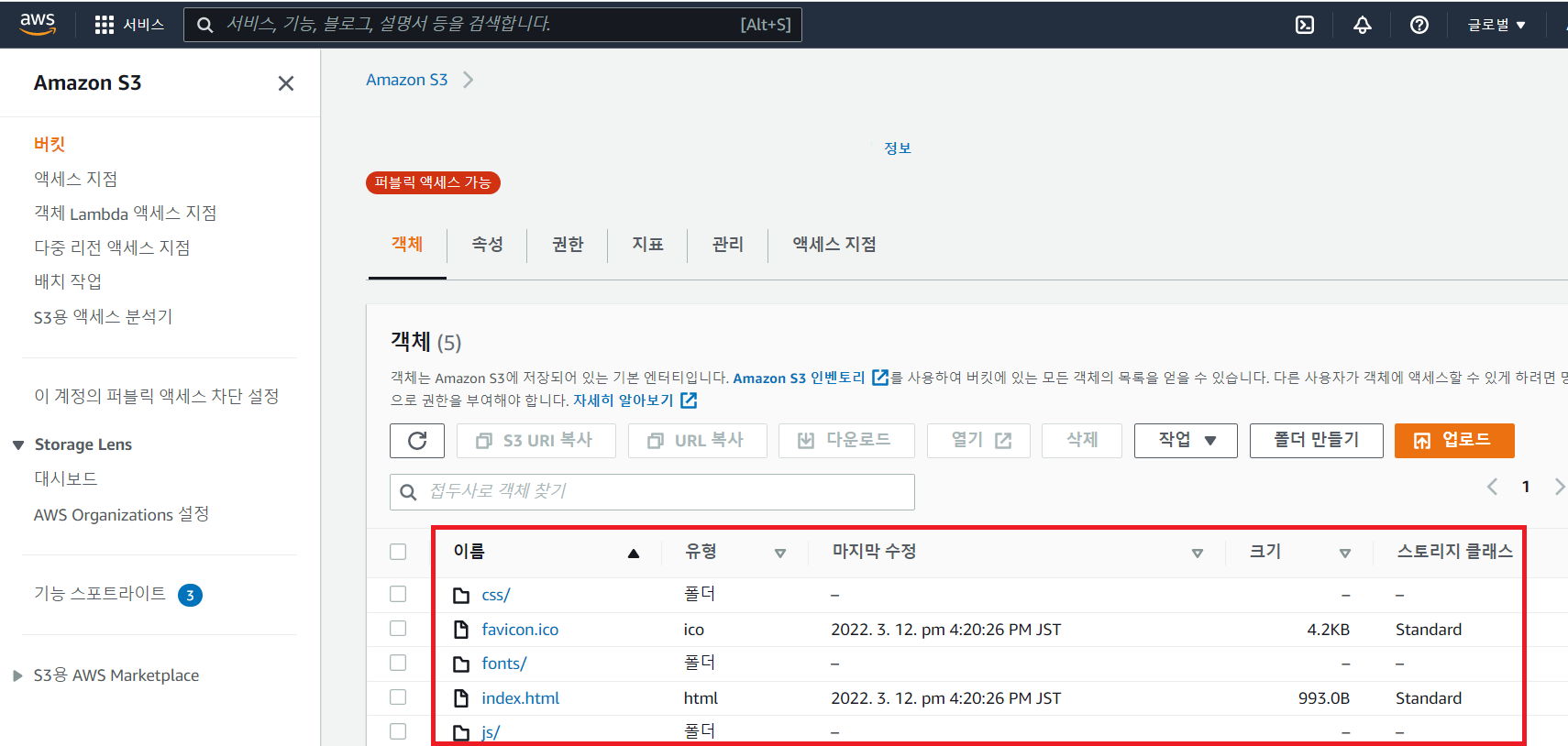The image size is (1568, 746).
Task: Focus the 접두사로 객체 찾기 field
Action: [652, 492]
